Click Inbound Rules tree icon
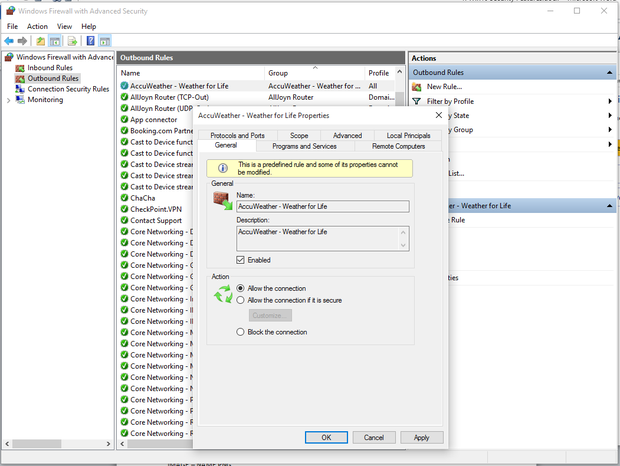Viewport: 620px width, 466px height. pyautogui.click(x=20, y=68)
